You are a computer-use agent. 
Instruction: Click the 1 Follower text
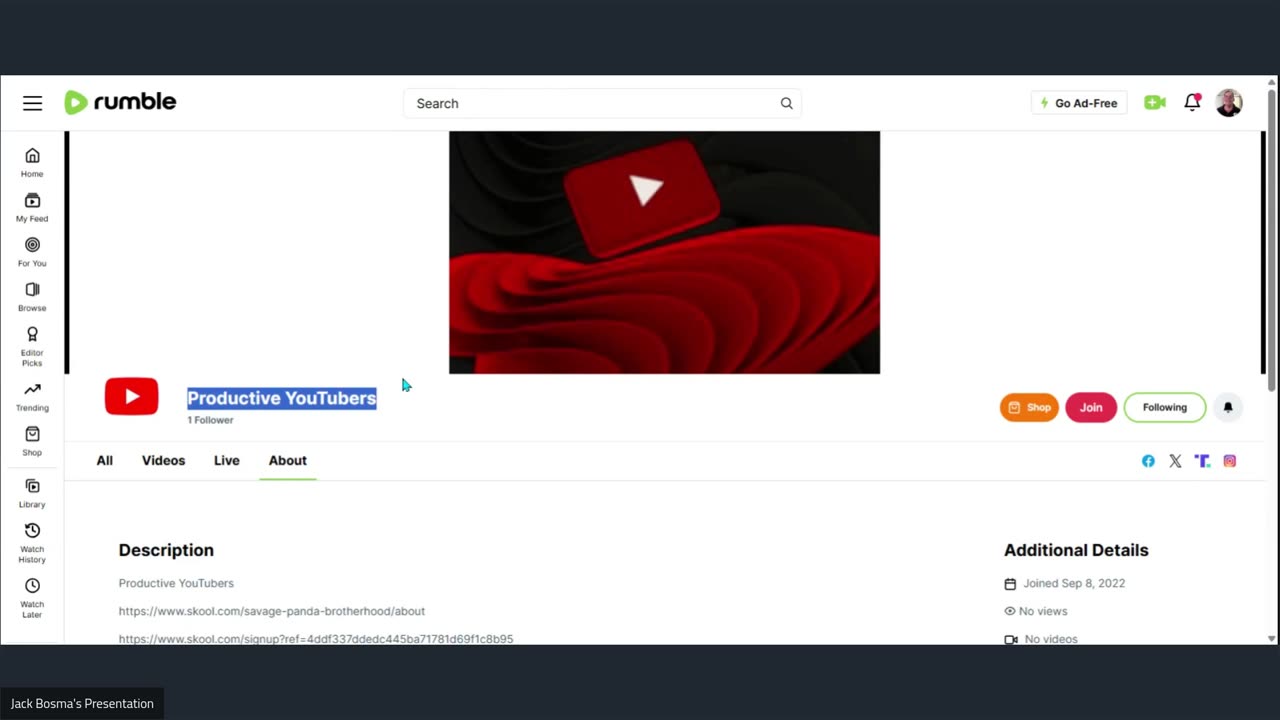[x=210, y=420]
